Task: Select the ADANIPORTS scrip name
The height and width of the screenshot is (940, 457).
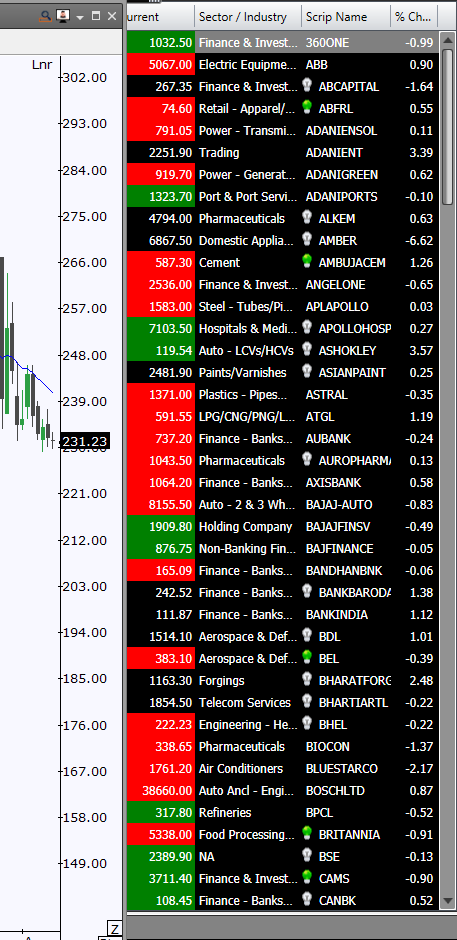Action: (x=342, y=196)
